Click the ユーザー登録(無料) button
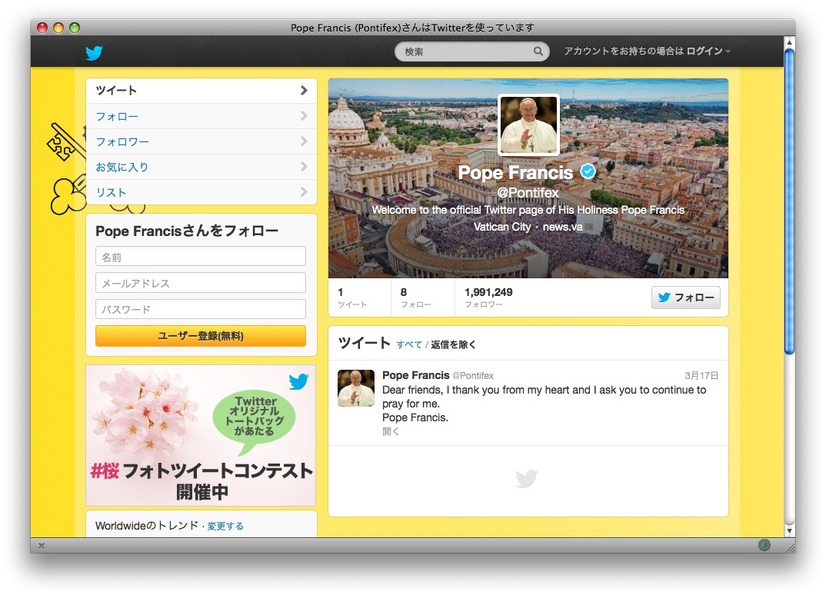 [201, 336]
